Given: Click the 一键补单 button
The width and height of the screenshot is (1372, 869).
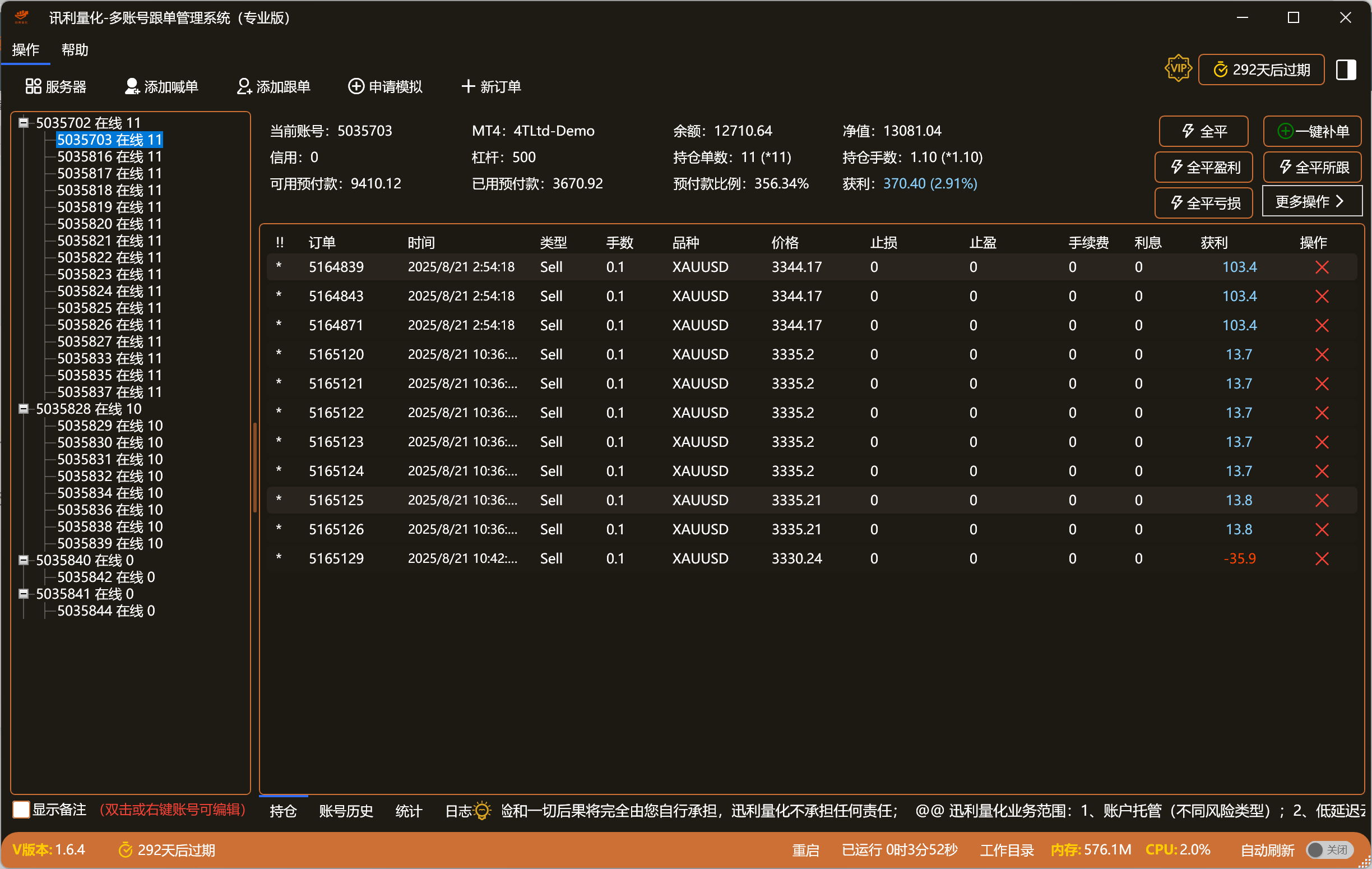Looking at the screenshot, I should pos(1312,132).
